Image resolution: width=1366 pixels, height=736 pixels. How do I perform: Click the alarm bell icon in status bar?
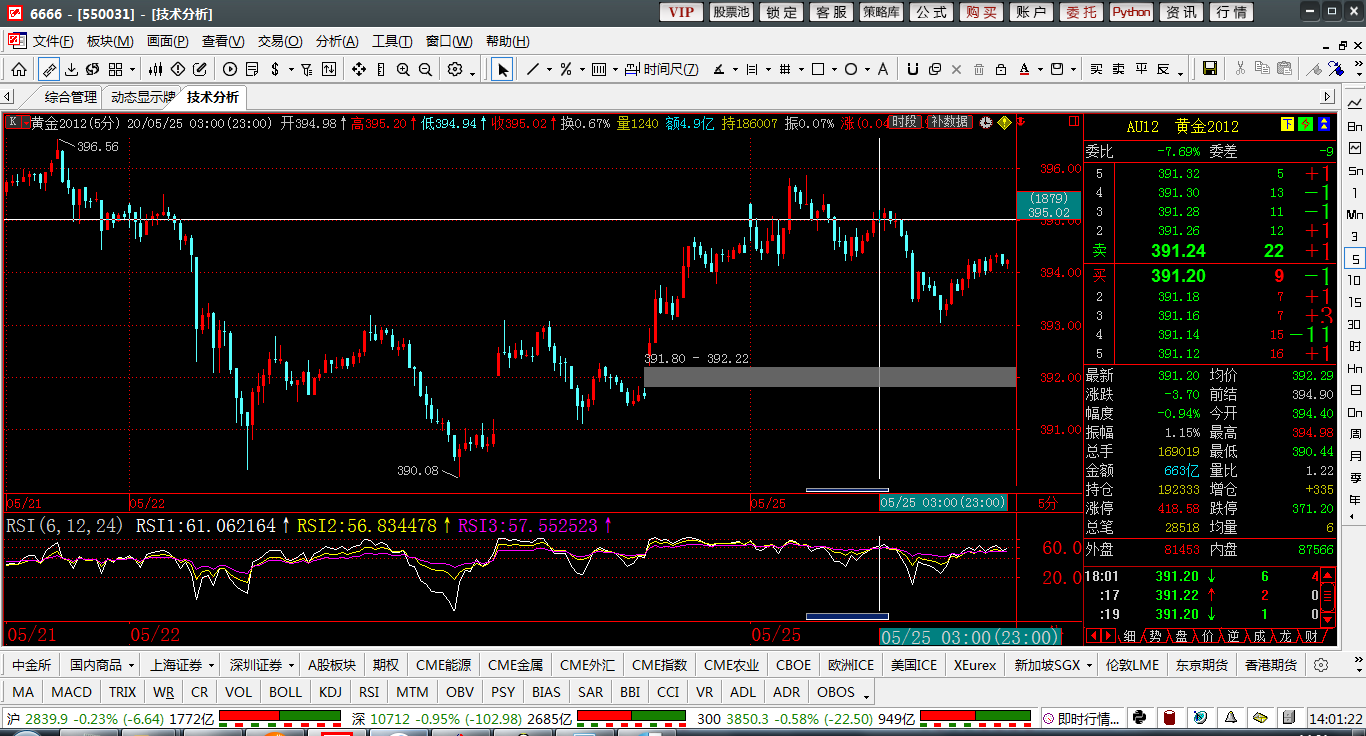[x=1229, y=718]
